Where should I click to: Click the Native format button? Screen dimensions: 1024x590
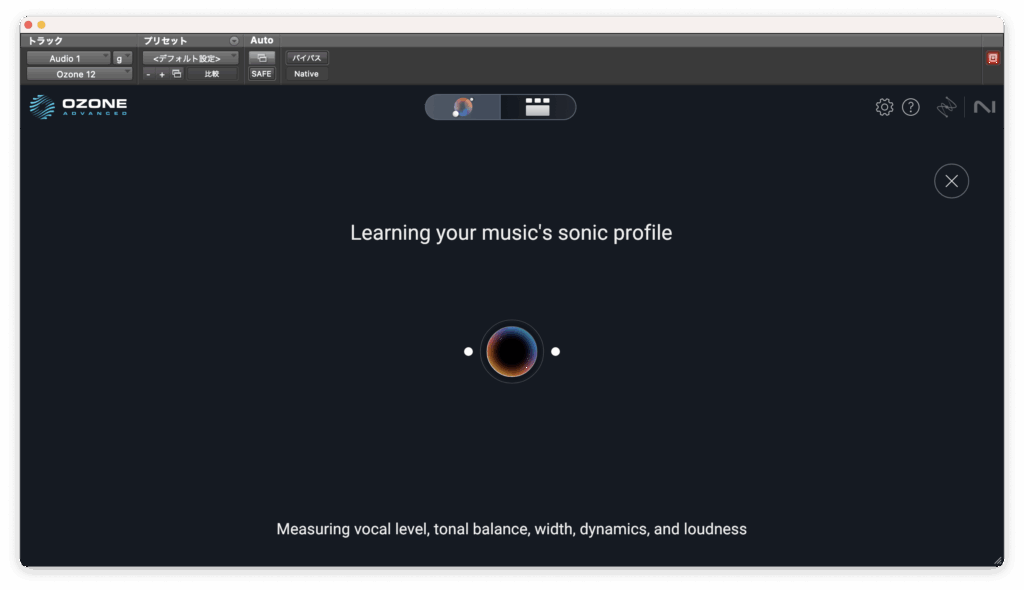(306, 74)
